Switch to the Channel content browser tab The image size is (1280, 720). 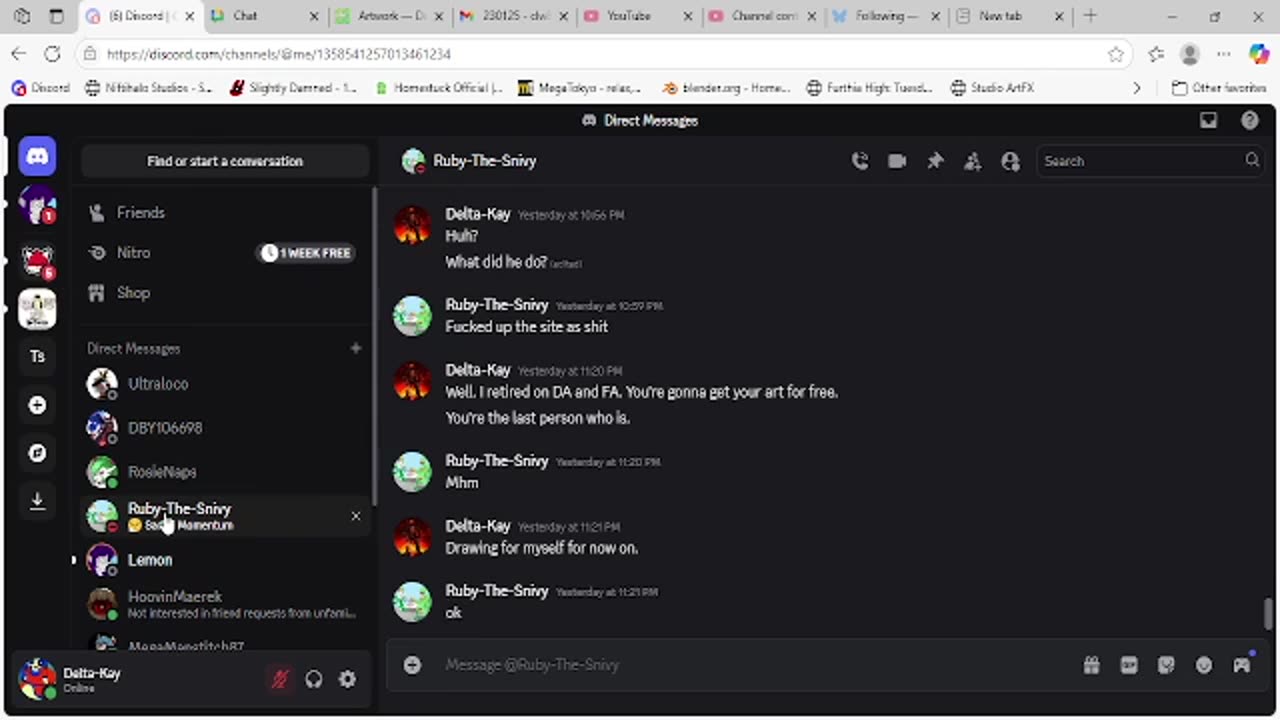pyautogui.click(x=762, y=16)
